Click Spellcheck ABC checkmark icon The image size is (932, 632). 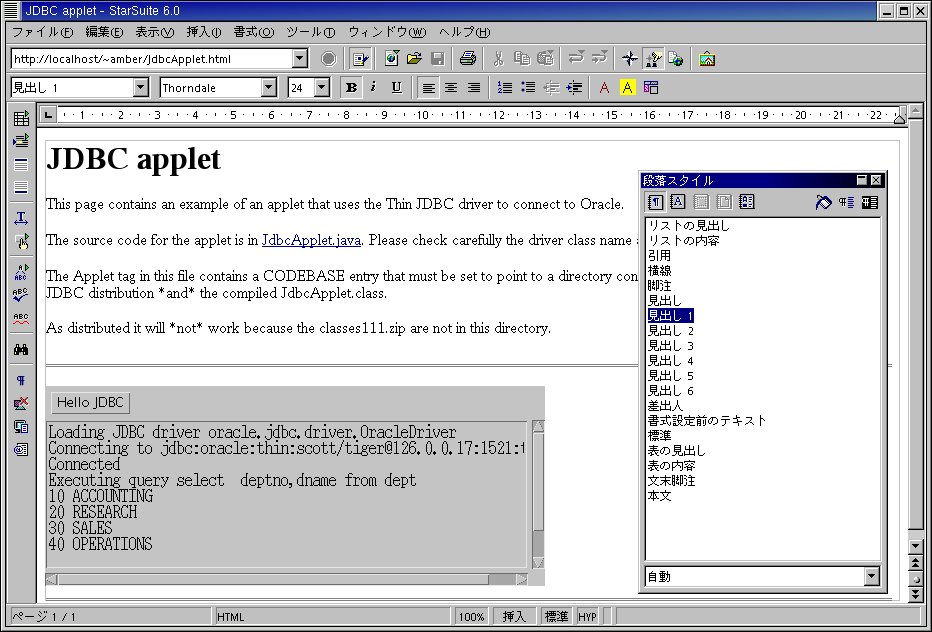pos(21,295)
